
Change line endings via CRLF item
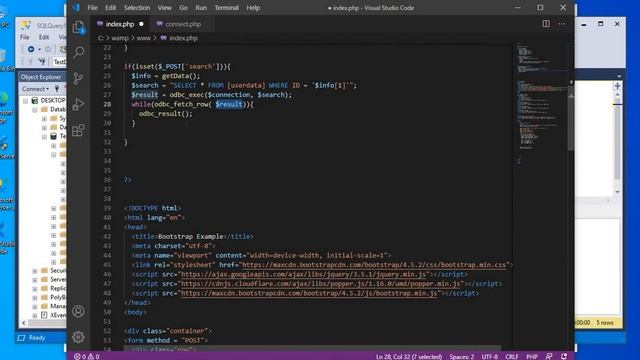pyautogui.click(x=512, y=356)
